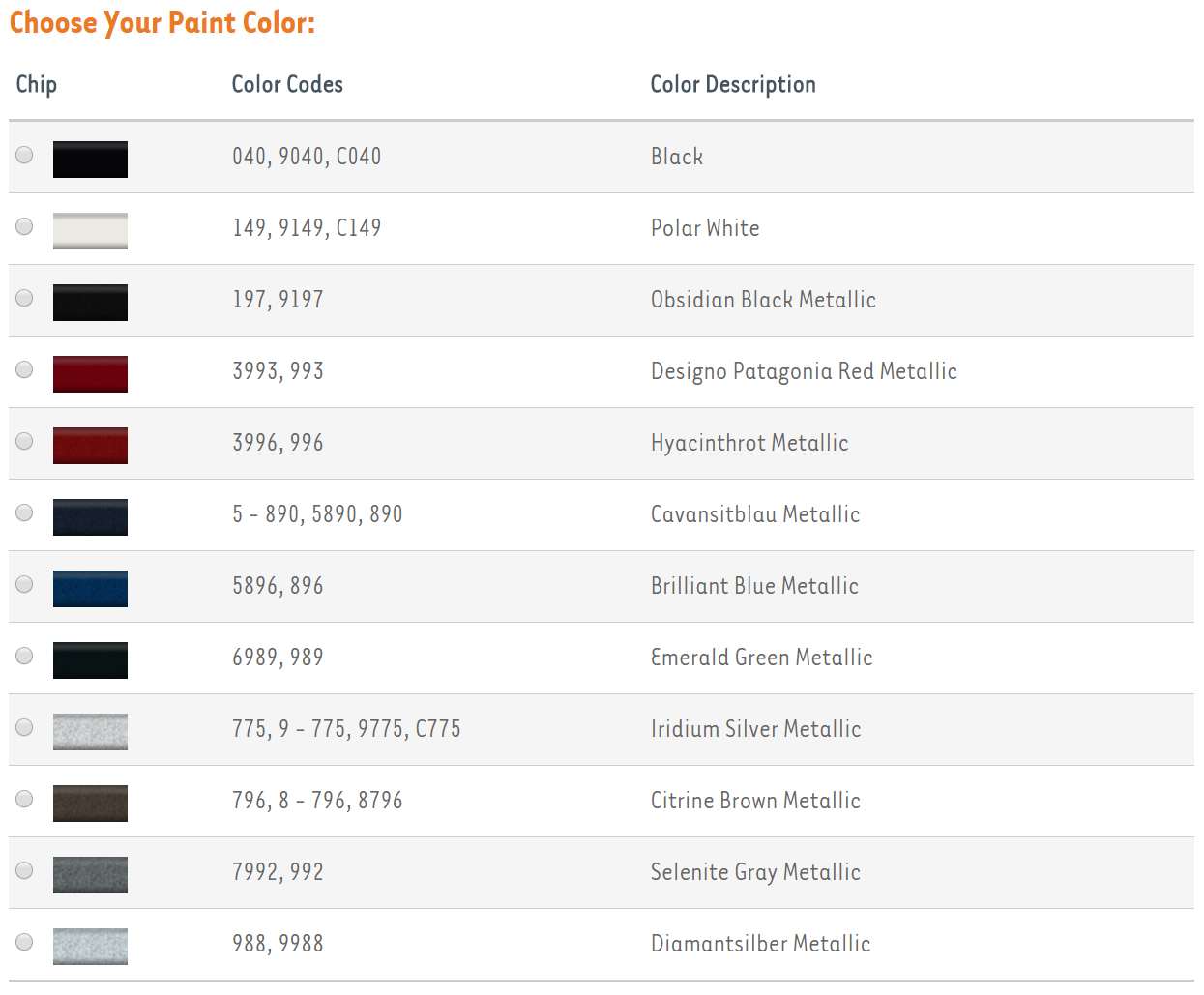The width and height of the screenshot is (1204, 995).
Task: Click the Polar White color chip
Action: coord(90,231)
